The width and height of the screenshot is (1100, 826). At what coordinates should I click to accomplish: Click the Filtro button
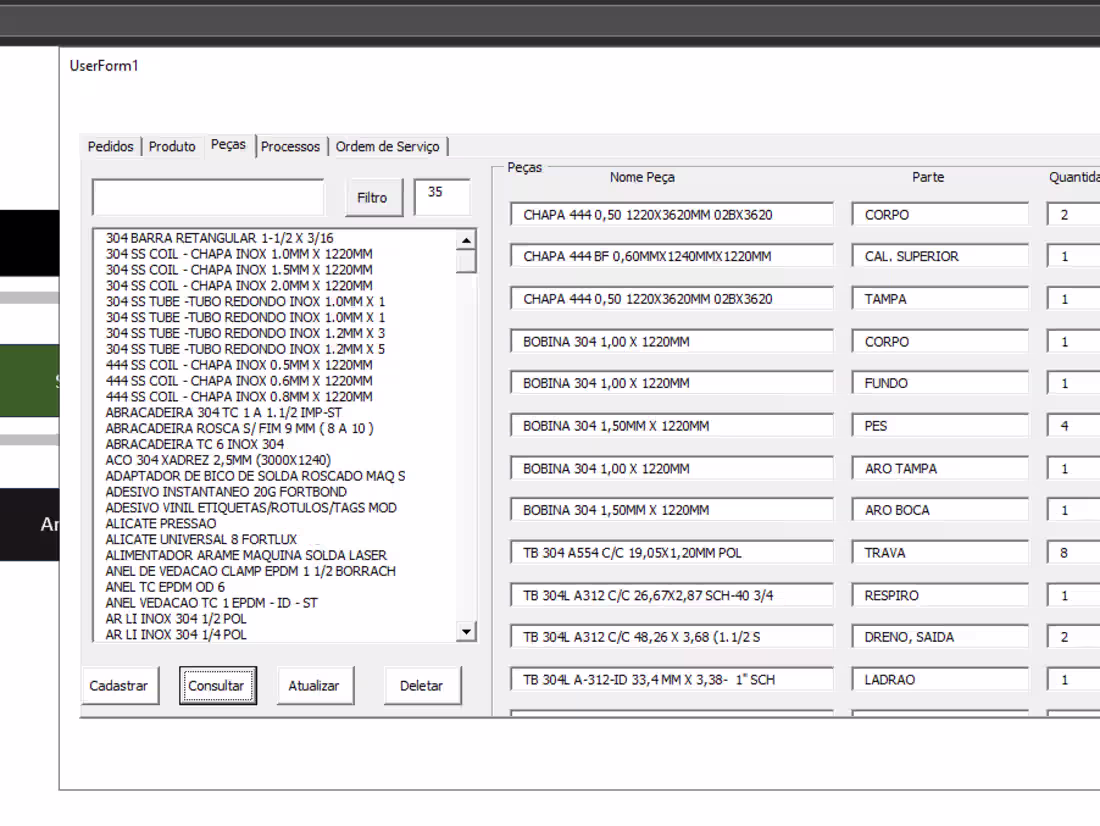pyautogui.click(x=373, y=197)
